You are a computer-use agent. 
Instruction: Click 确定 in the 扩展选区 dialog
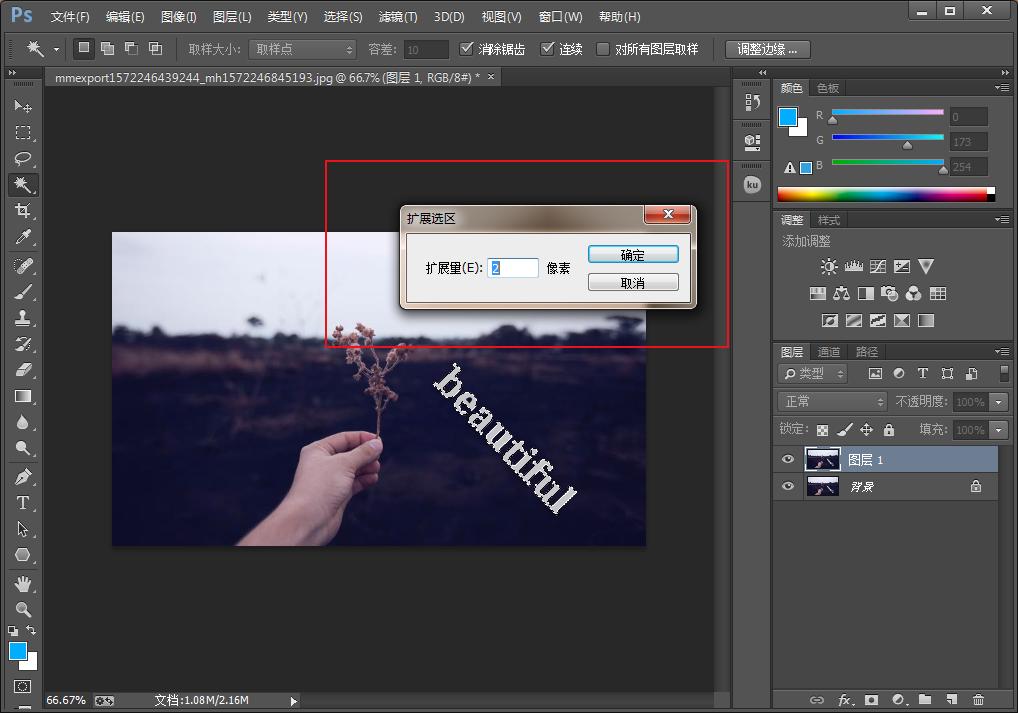coord(633,255)
